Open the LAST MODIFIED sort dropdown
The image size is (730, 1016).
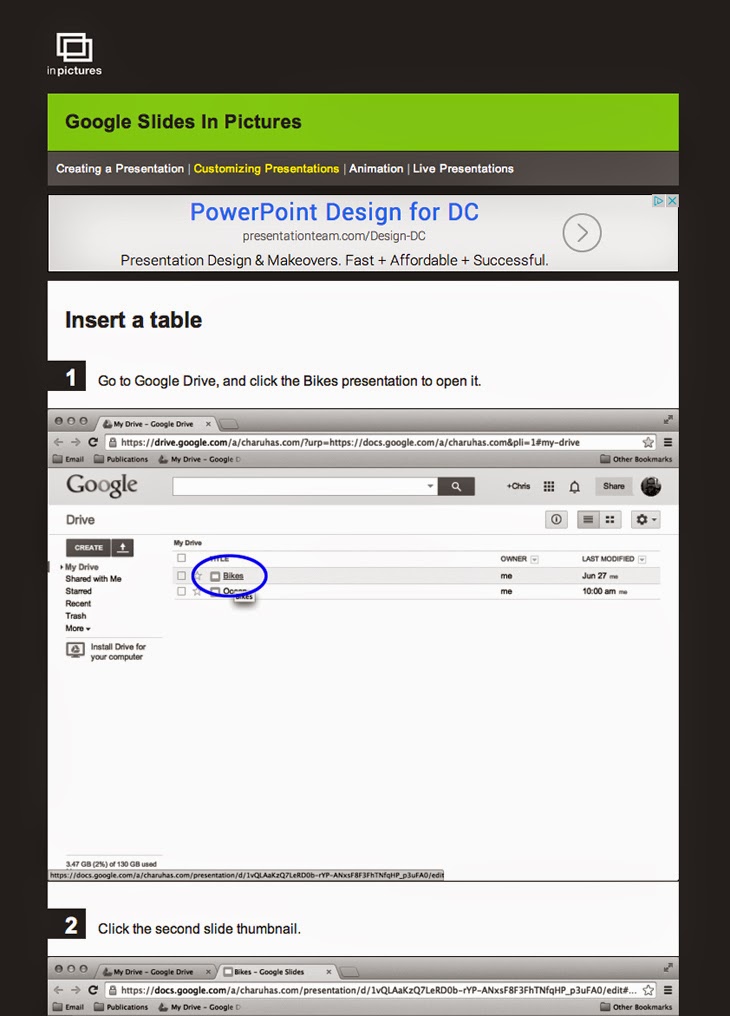[x=642, y=559]
